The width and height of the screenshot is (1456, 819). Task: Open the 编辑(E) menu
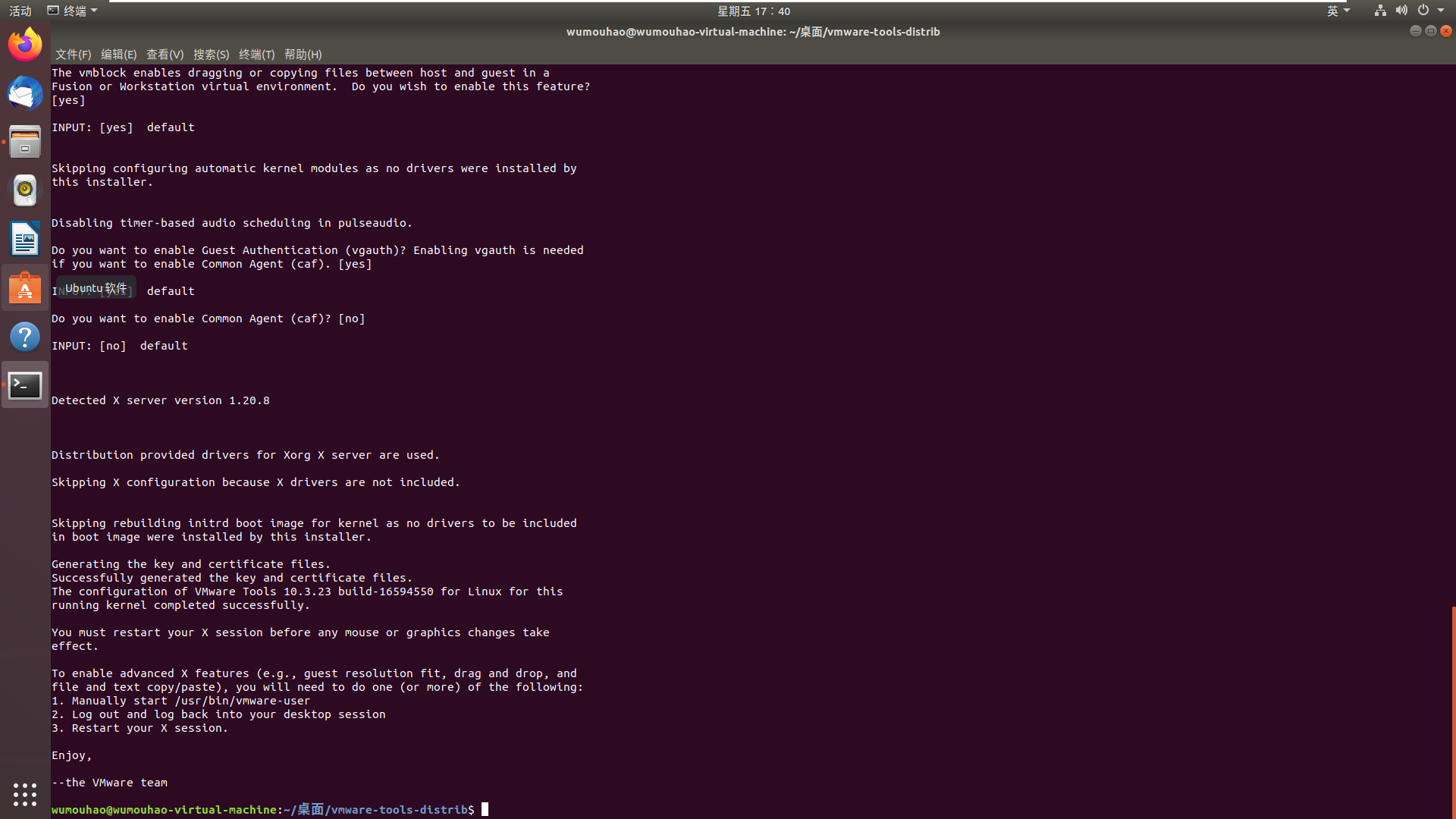[118, 55]
